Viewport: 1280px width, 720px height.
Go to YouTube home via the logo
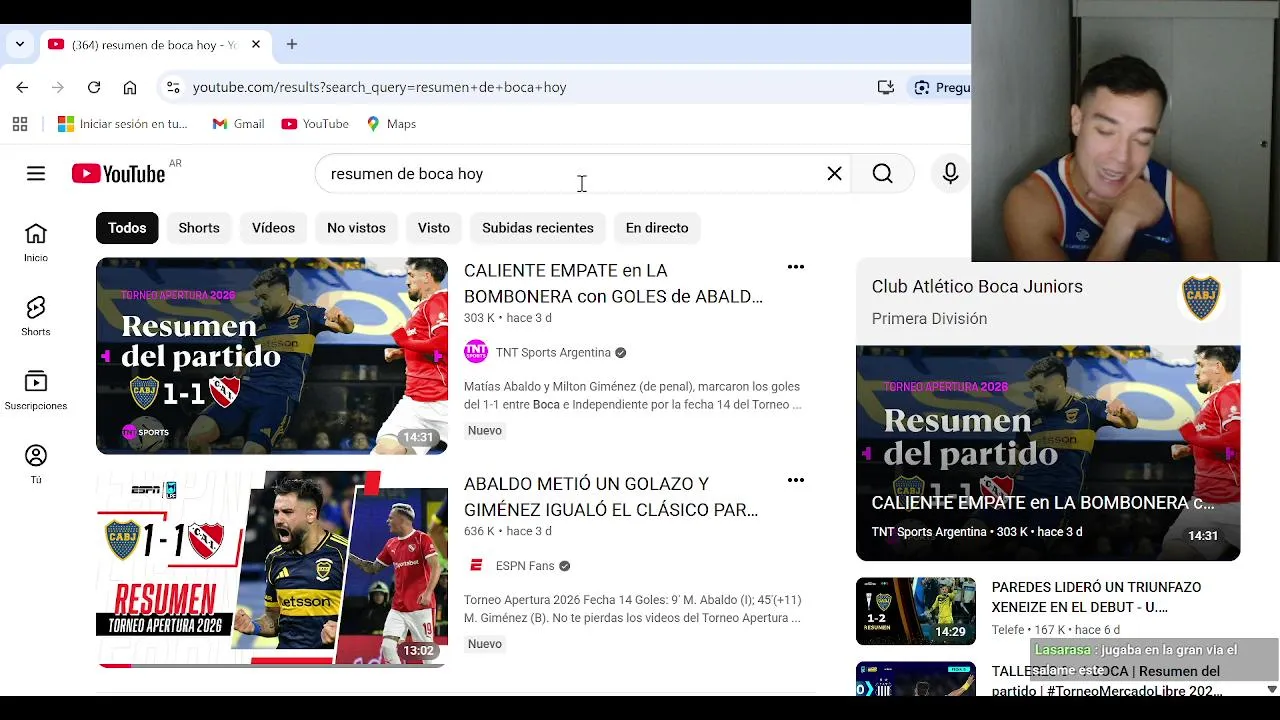coord(118,174)
